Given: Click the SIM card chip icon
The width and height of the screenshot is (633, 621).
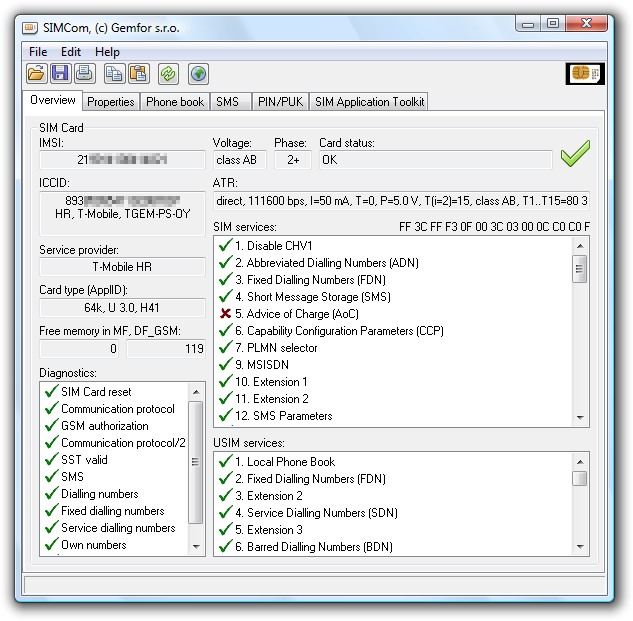Looking at the screenshot, I should (x=585, y=73).
